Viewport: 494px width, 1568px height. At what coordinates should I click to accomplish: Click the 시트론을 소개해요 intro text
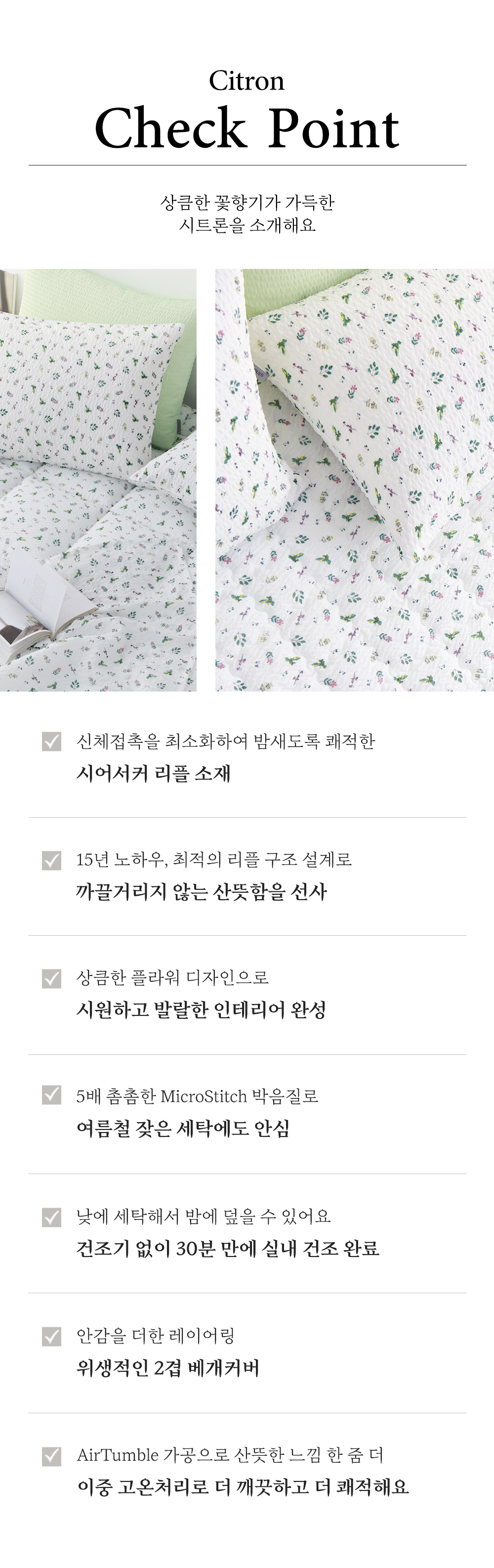click(247, 225)
